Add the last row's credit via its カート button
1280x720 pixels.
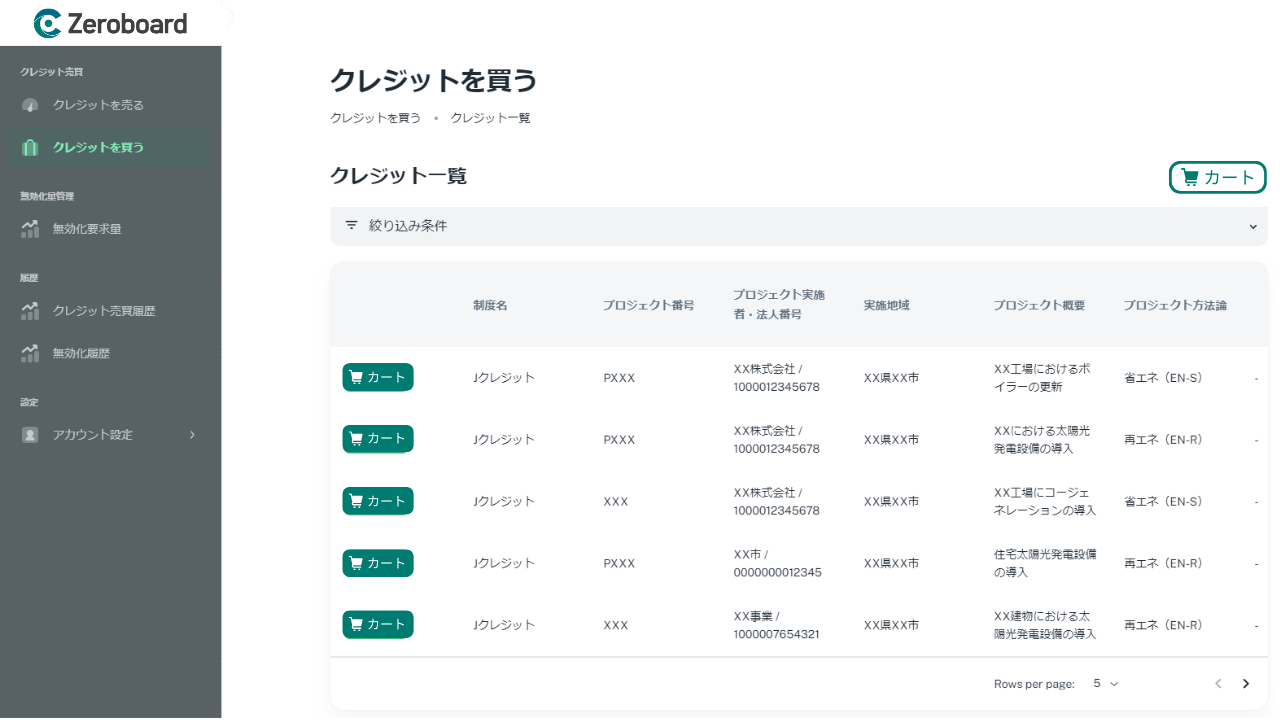point(377,624)
